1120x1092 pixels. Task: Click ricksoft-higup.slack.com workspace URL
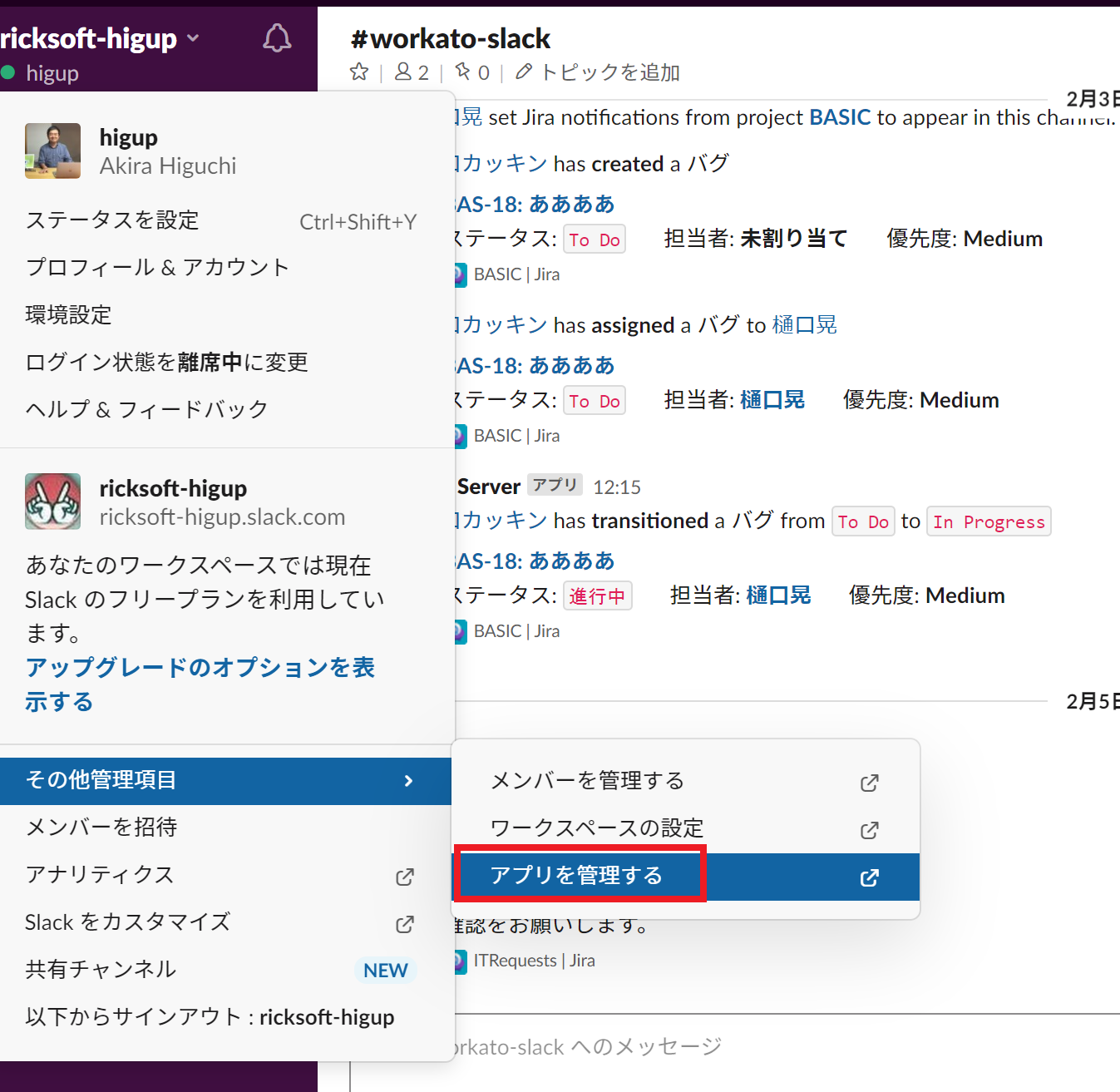pyautogui.click(x=222, y=517)
